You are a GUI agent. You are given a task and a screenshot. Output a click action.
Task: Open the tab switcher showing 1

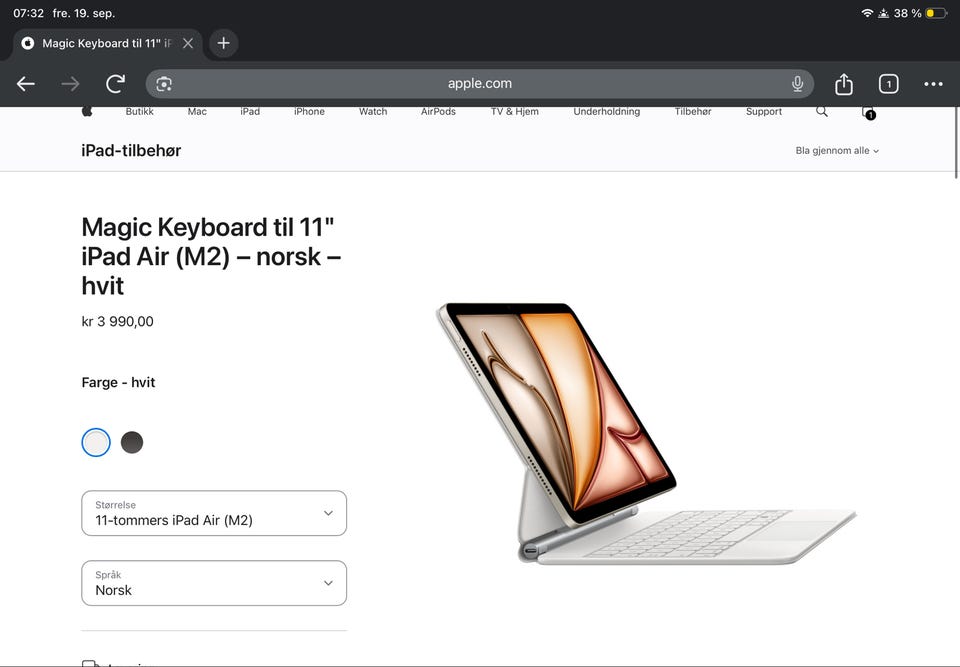888,84
